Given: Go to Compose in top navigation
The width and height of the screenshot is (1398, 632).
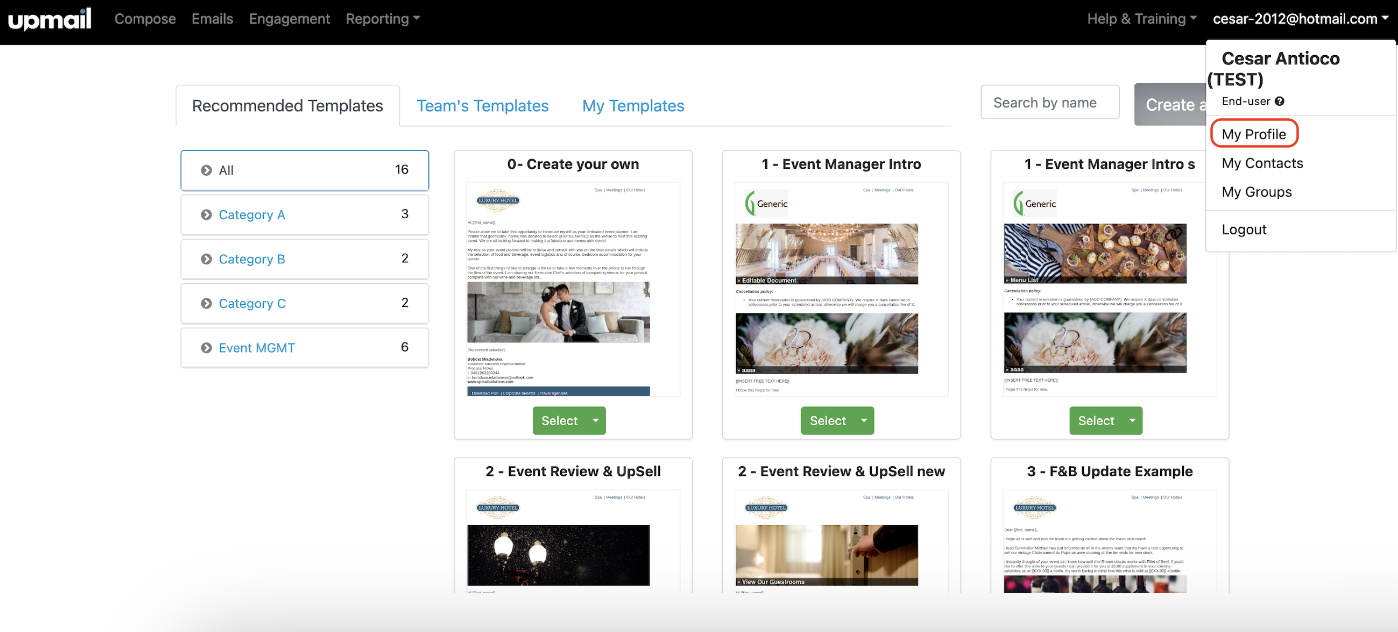Looking at the screenshot, I should [145, 19].
